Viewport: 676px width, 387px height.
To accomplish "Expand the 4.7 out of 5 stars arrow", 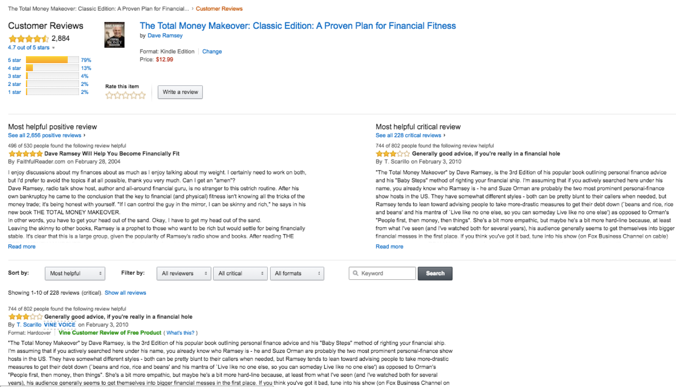I will (x=53, y=48).
